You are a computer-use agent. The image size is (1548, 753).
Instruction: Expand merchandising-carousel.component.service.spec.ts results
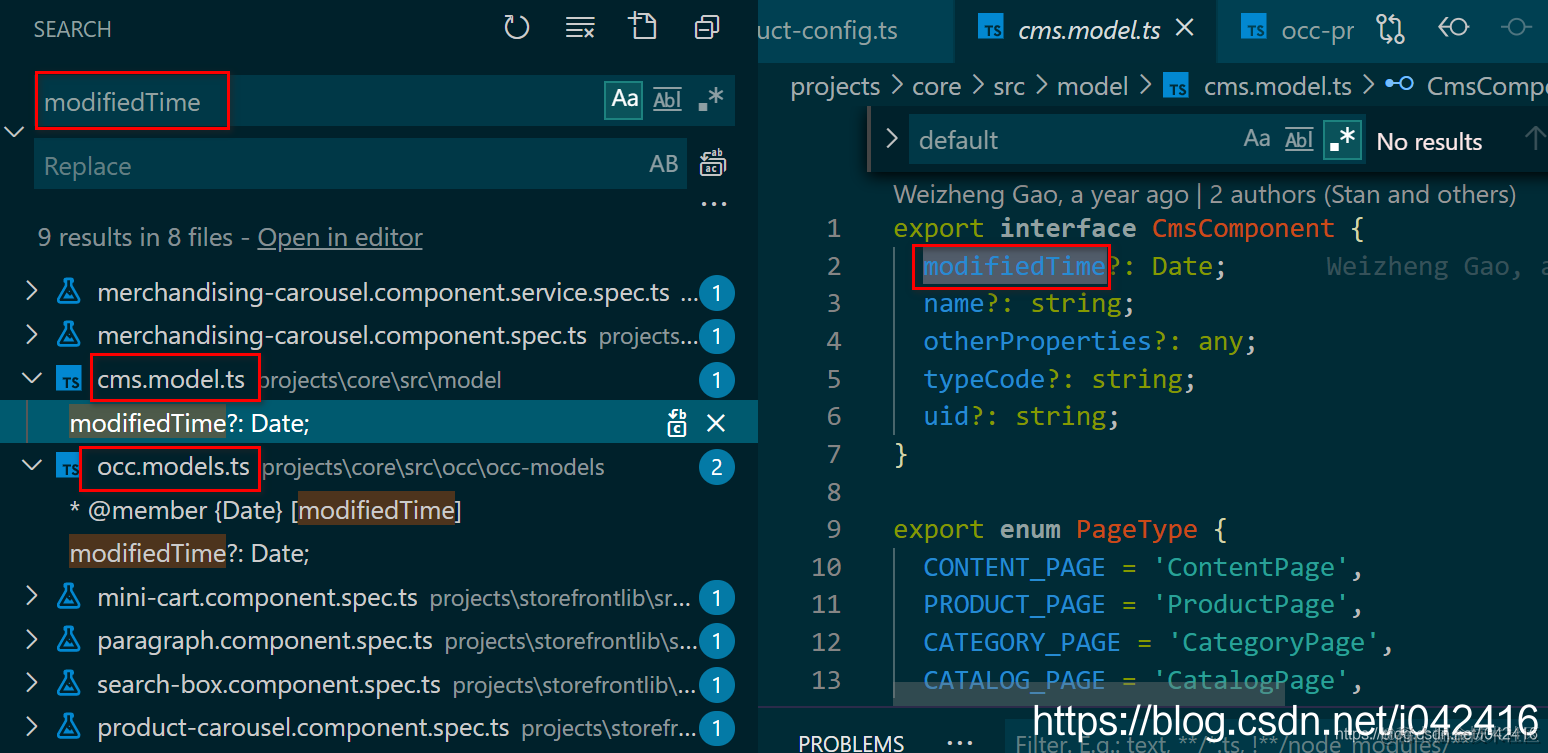point(32,292)
